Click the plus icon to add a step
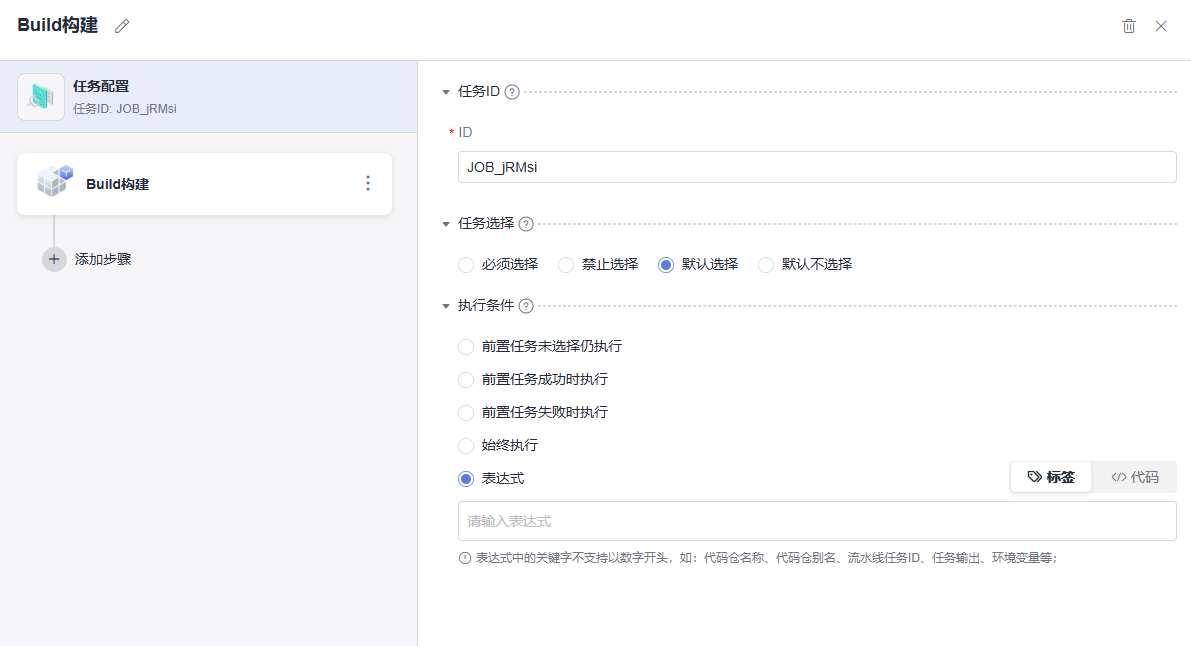This screenshot has height=646, width=1191. click(54, 259)
